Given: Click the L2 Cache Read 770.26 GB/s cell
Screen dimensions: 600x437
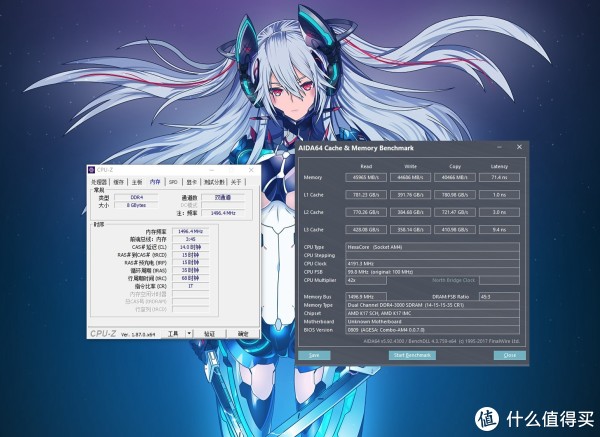Looking at the screenshot, I should pyautogui.click(x=366, y=212).
